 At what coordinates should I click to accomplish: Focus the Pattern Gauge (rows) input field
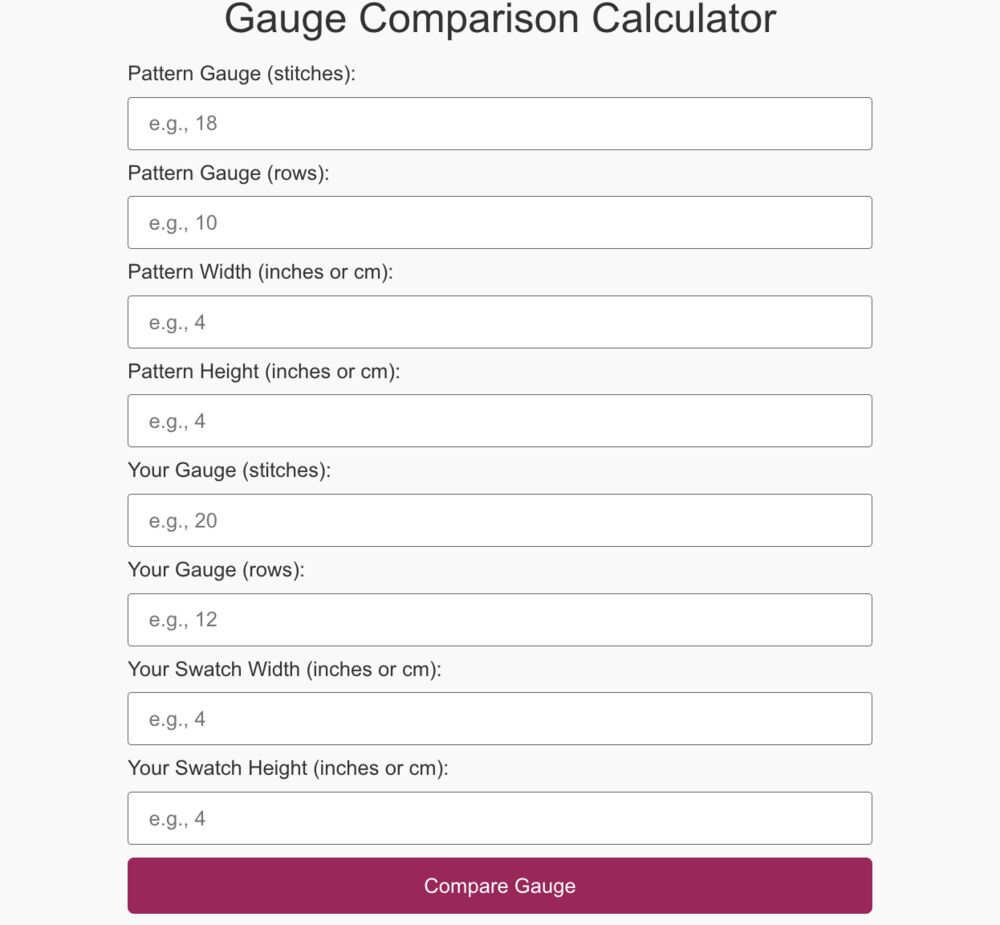(500, 222)
